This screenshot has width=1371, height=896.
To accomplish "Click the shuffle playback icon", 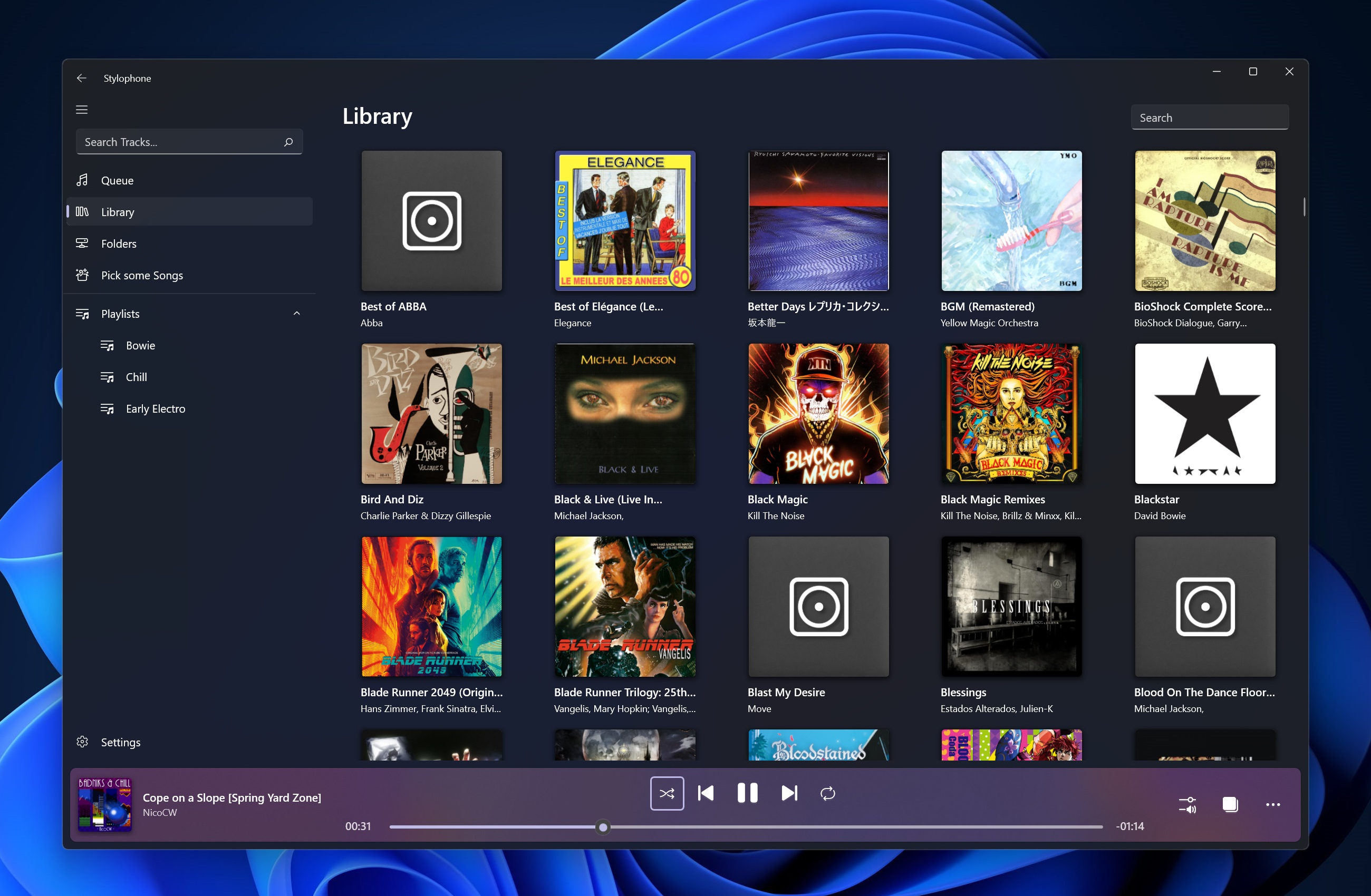I will click(666, 794).
